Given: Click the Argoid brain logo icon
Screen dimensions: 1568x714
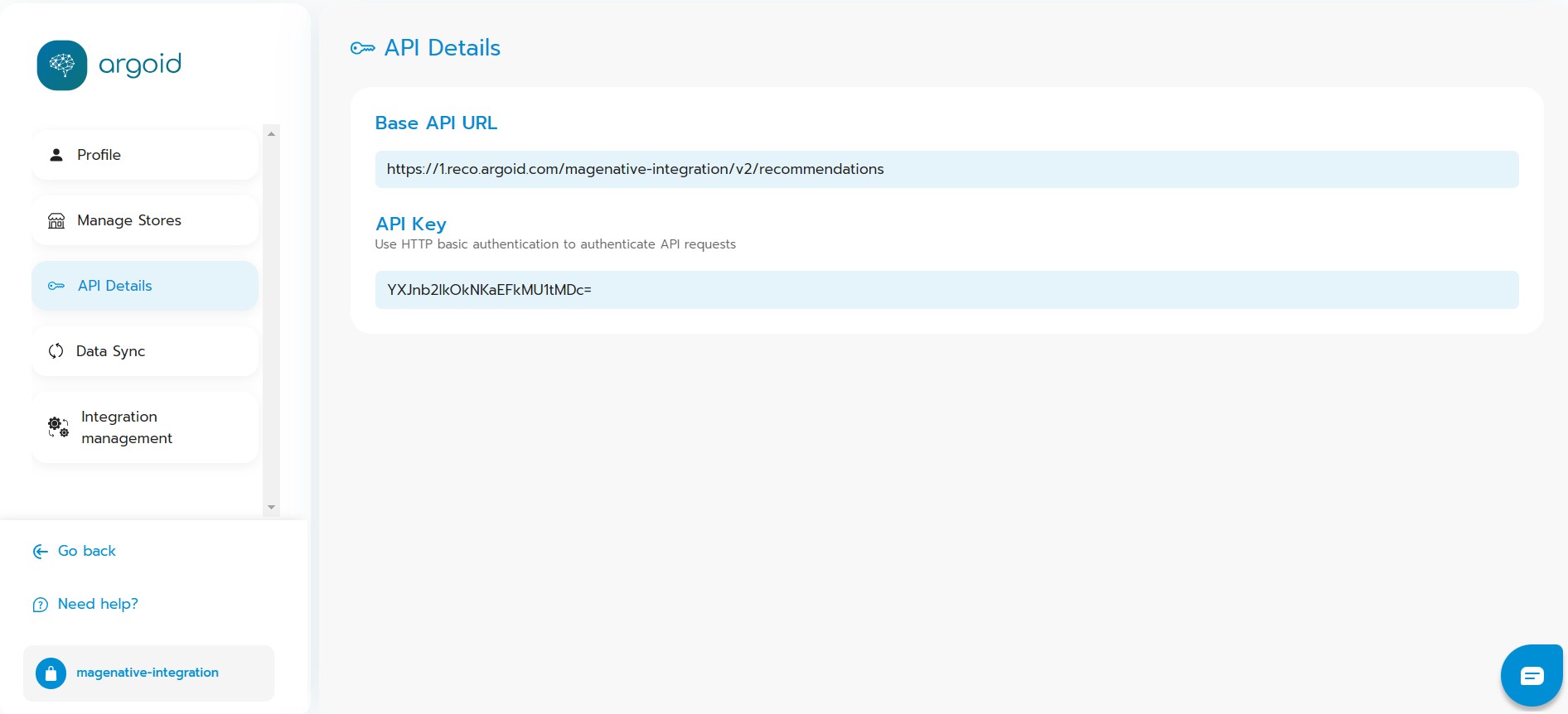Looking at the screenshot, I should coord(62,65).
